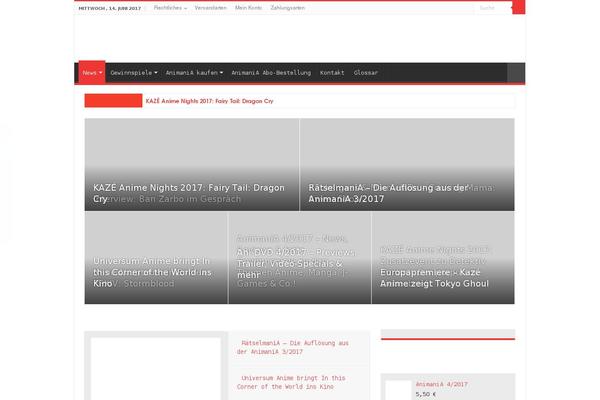Go to AnimaniA Abo-Bestellung
The height and width of the screenshot is (400, 600).
pyautogui.click(x=271, y=73)
